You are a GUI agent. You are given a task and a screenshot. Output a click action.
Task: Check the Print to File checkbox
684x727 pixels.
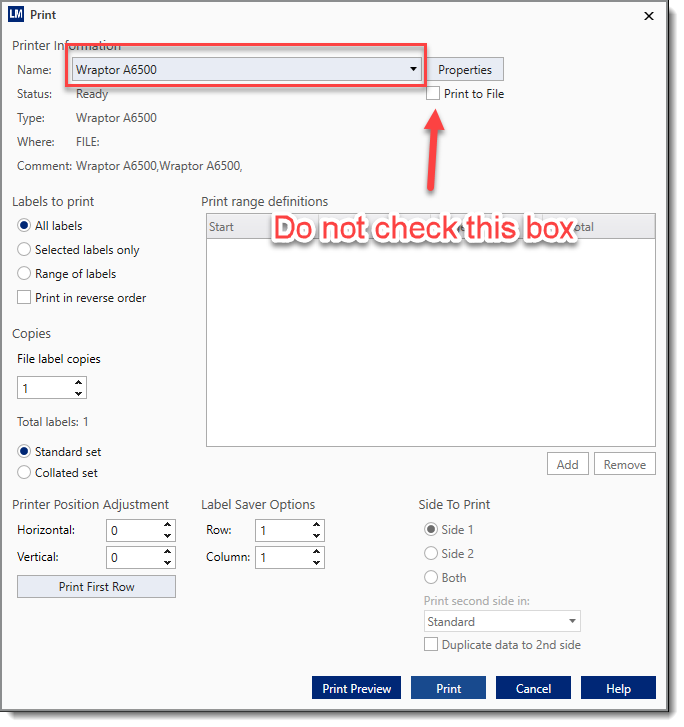(x=433, y=94)
